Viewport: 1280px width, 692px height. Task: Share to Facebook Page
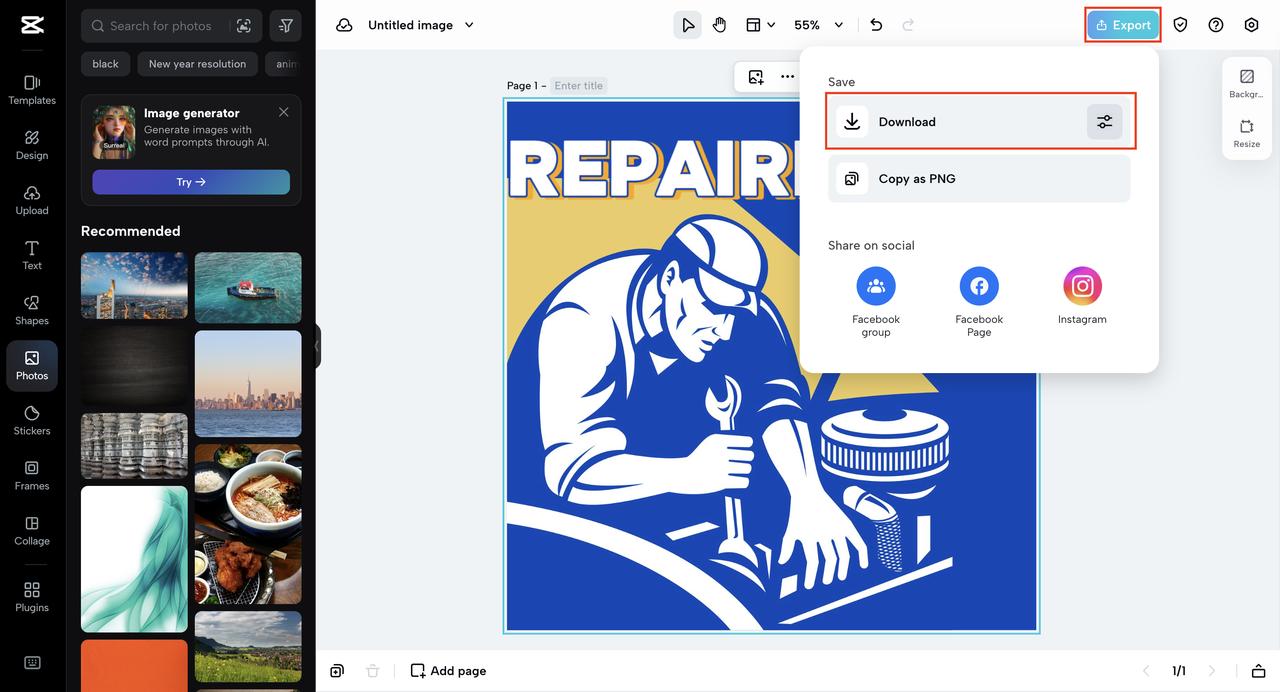[979, 302]
